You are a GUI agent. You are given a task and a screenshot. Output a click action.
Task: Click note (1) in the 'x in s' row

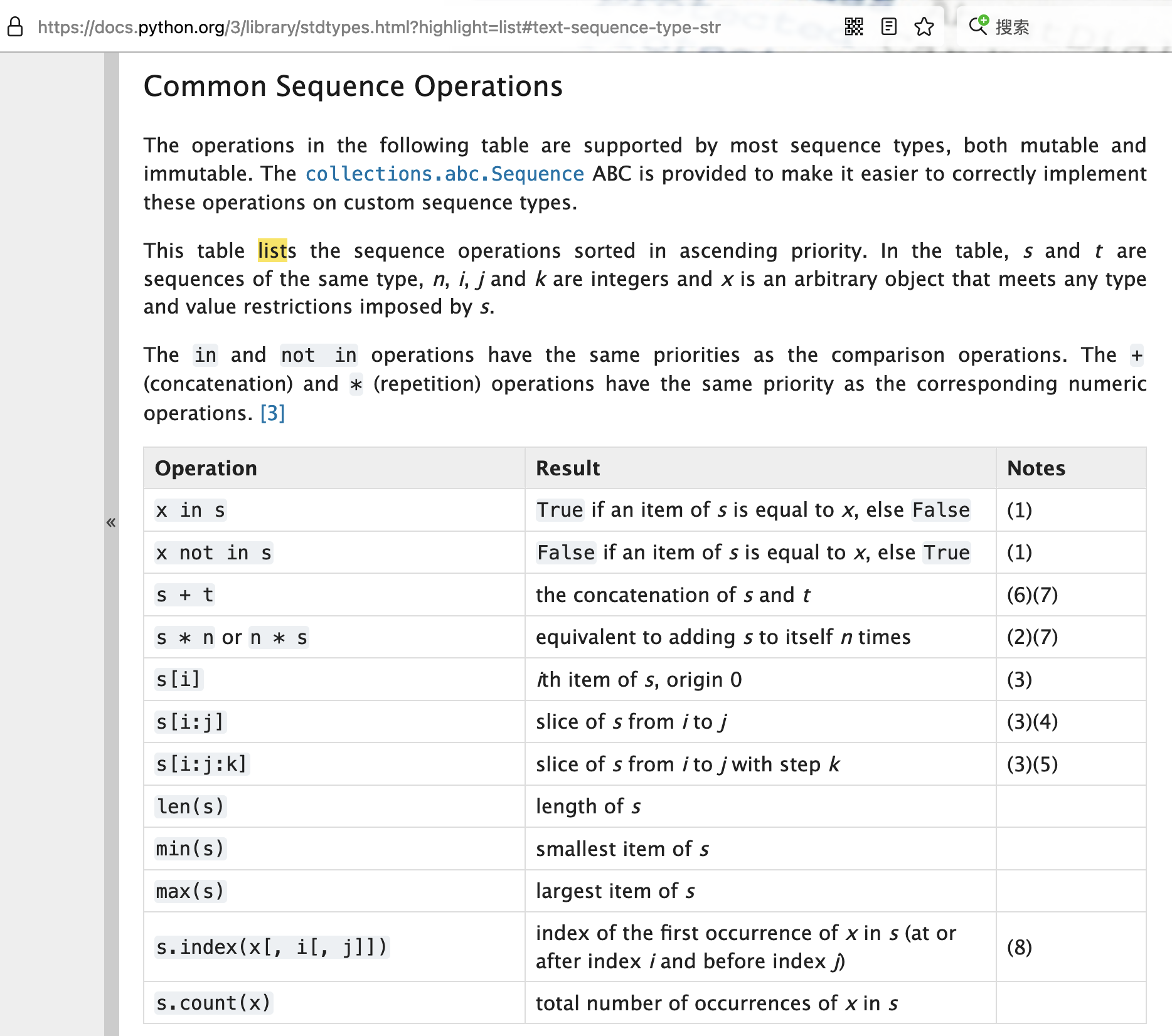[1020, 510]
